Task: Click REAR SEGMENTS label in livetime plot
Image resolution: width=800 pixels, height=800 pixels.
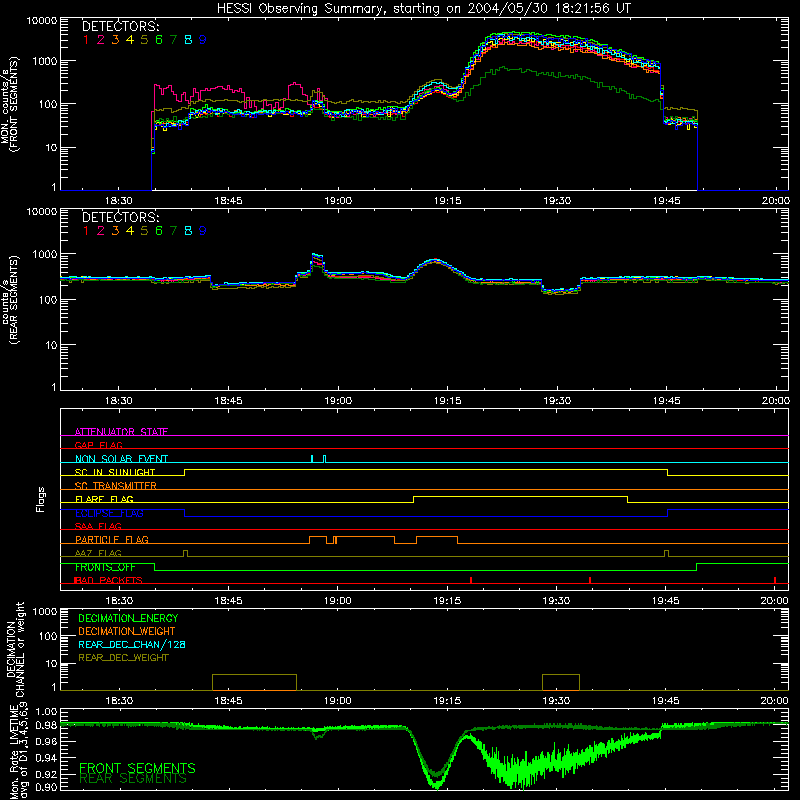Action: pyautogui.click(x=133, y=779)
